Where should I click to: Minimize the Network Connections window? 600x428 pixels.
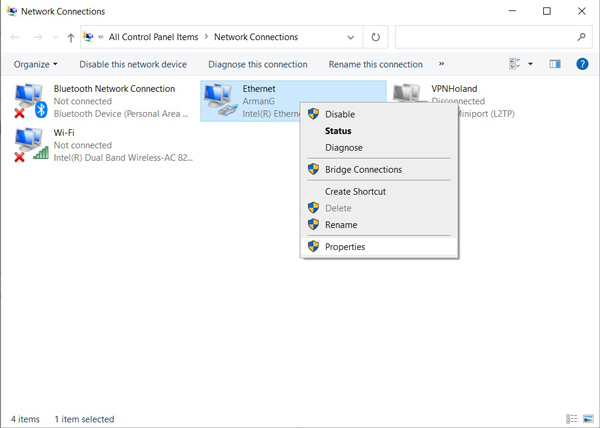coord(512,11)
